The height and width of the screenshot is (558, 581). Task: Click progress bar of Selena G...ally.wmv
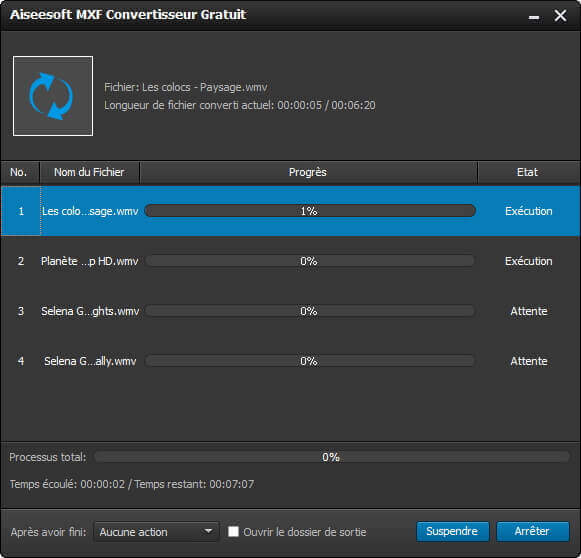pos(310,361)
